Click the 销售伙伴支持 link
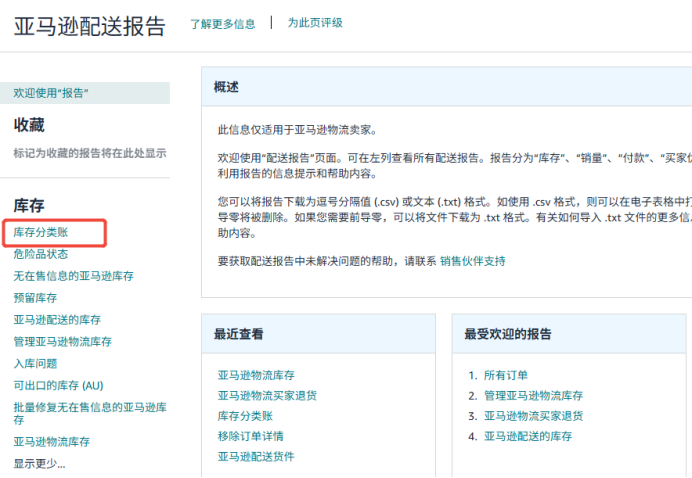The width and height of the screenshot is (692, 478). (473, 261)
